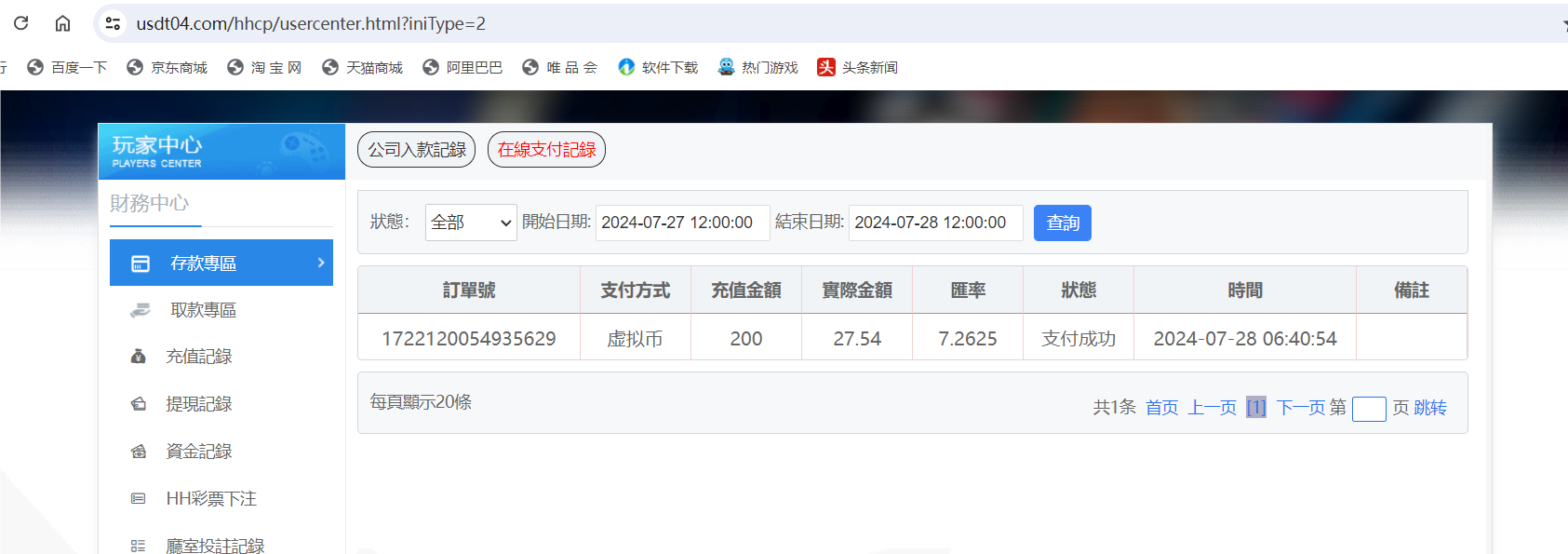Open the 淘宝网 bookmark
This screenshot has width=1568, height=554.
click(x=265, y=67)
